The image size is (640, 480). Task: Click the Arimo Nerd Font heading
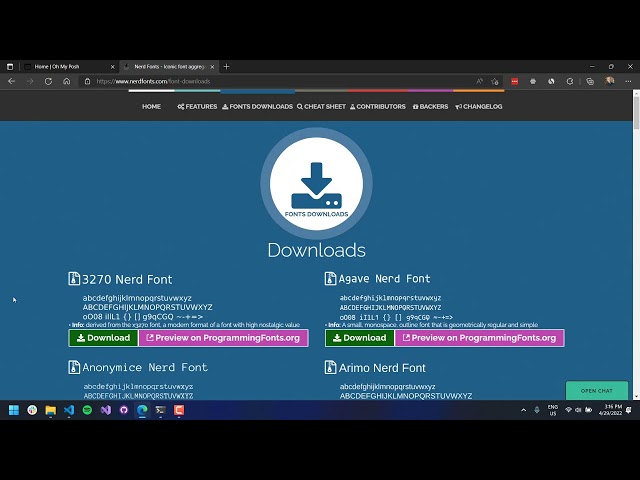382,368
